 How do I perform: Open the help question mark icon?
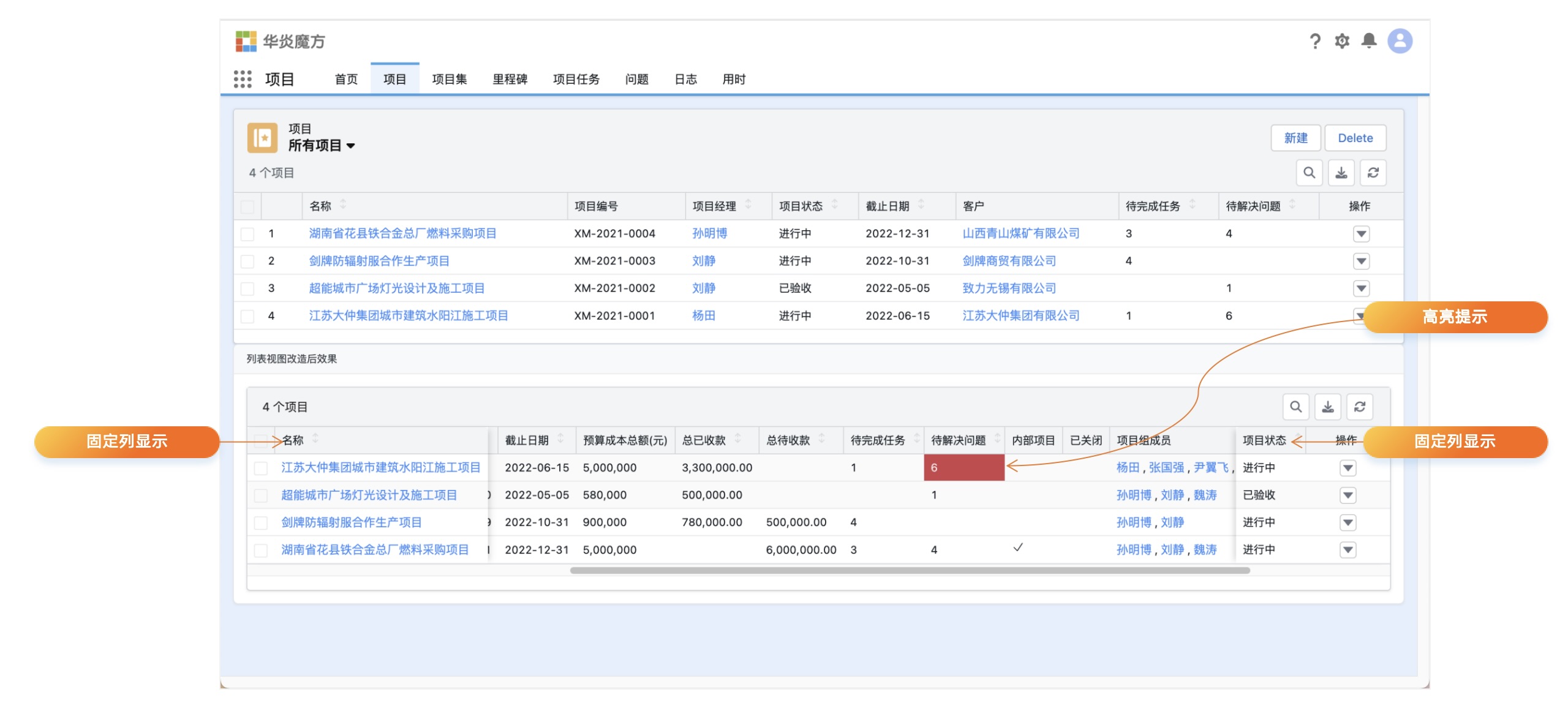tap(1314, 41)
